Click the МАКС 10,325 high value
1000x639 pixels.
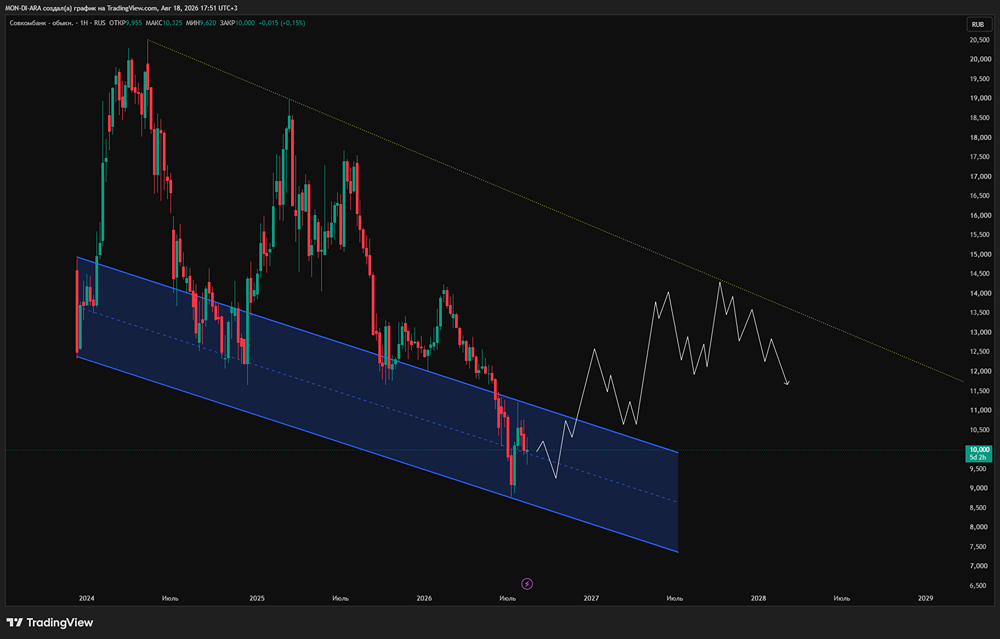click(163, 23)
